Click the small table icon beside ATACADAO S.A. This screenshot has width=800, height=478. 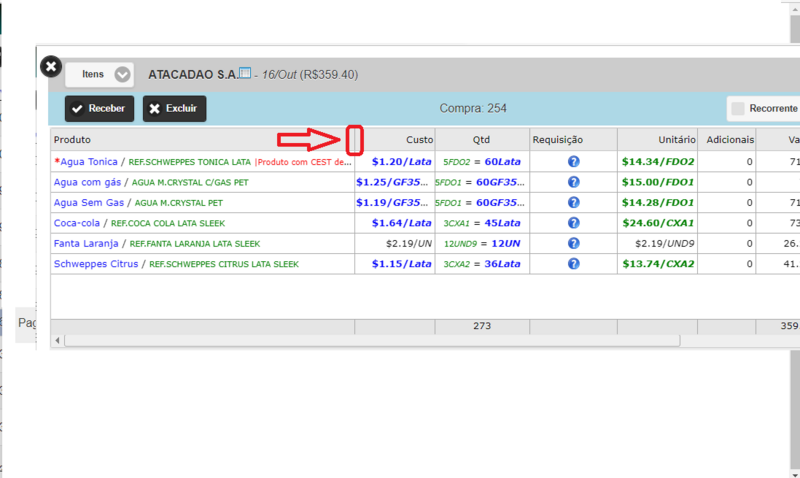245,73
